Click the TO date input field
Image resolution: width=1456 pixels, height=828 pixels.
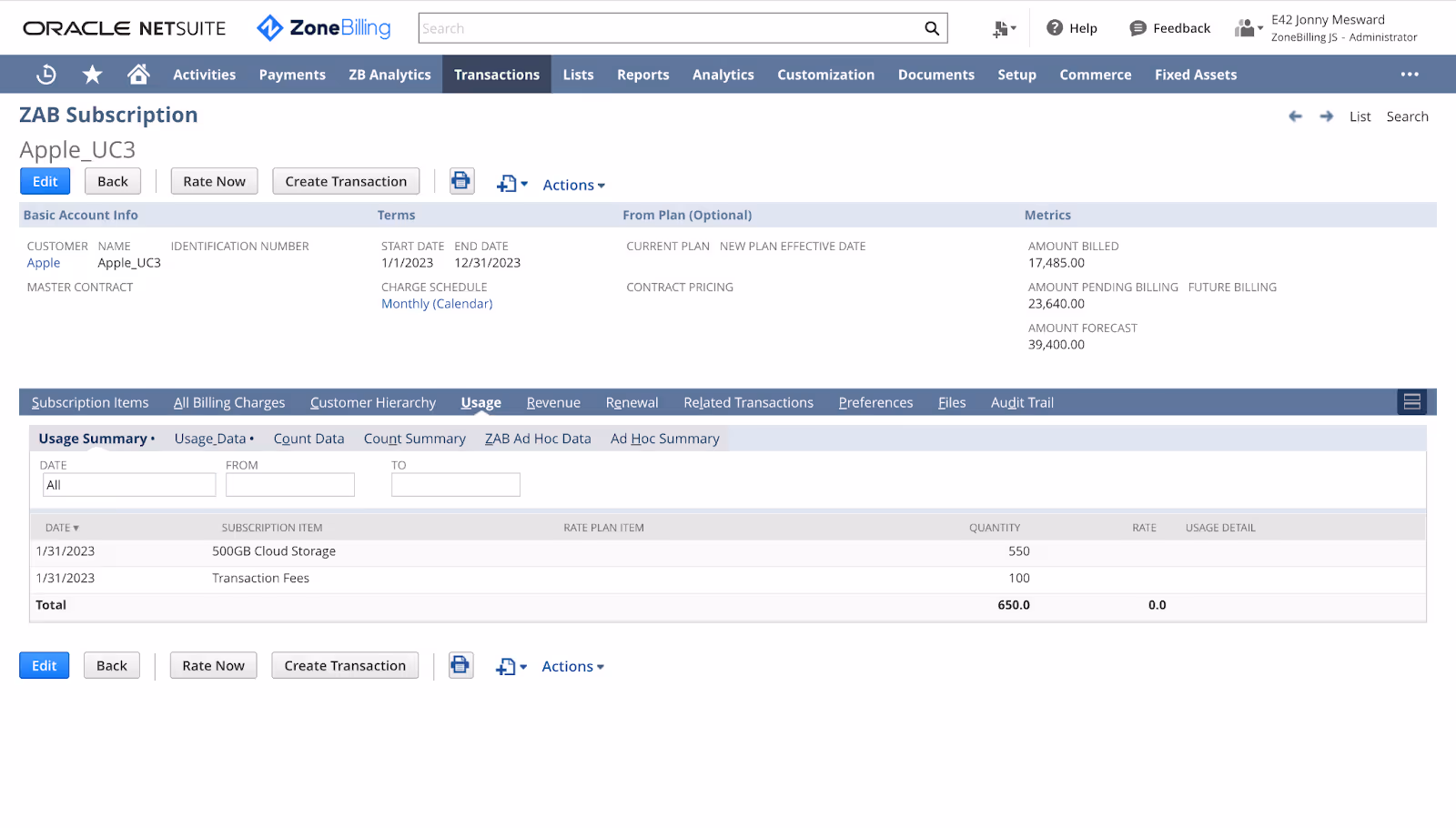(456, 485)
